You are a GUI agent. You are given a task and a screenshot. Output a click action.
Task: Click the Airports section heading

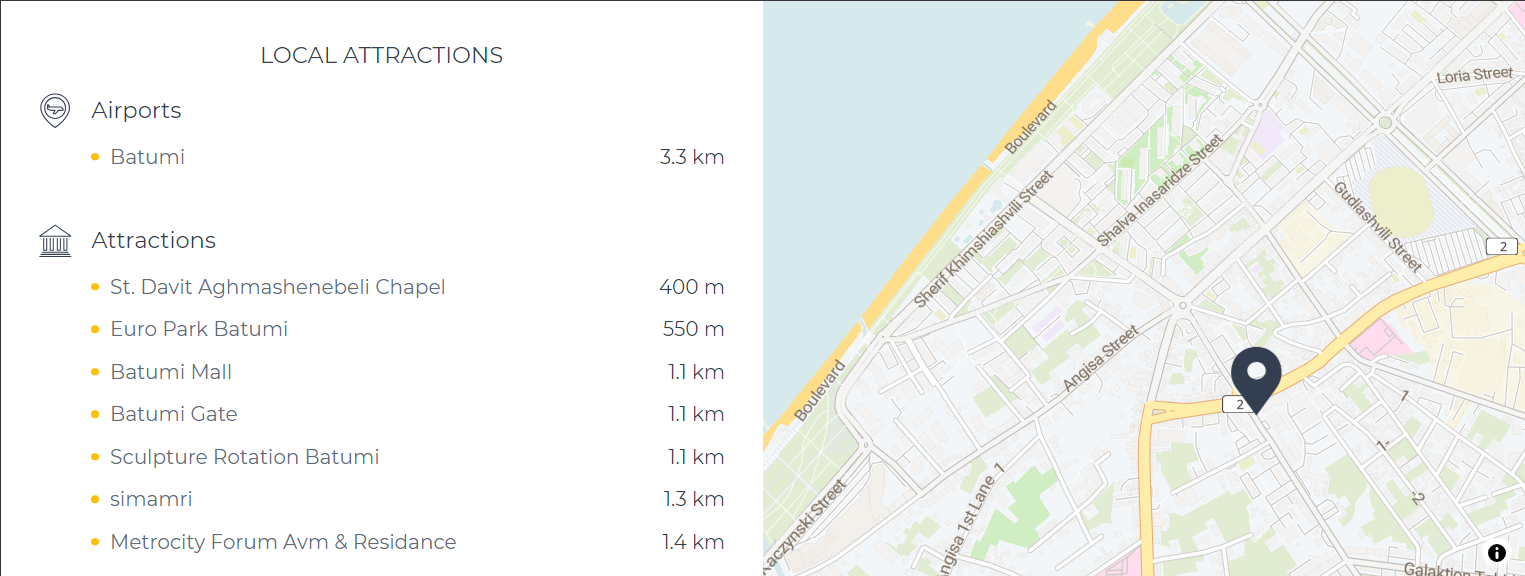tap(137, 110)
